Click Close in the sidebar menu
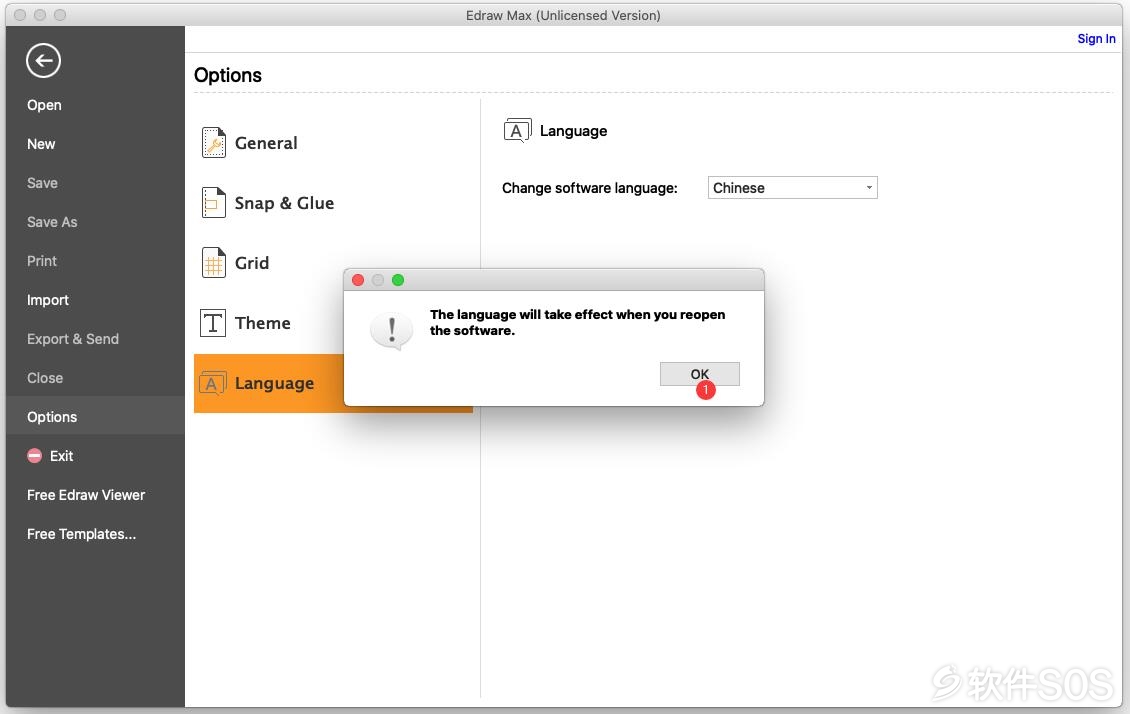This screenshot has height=714, width=1130. tap(45, 378)
